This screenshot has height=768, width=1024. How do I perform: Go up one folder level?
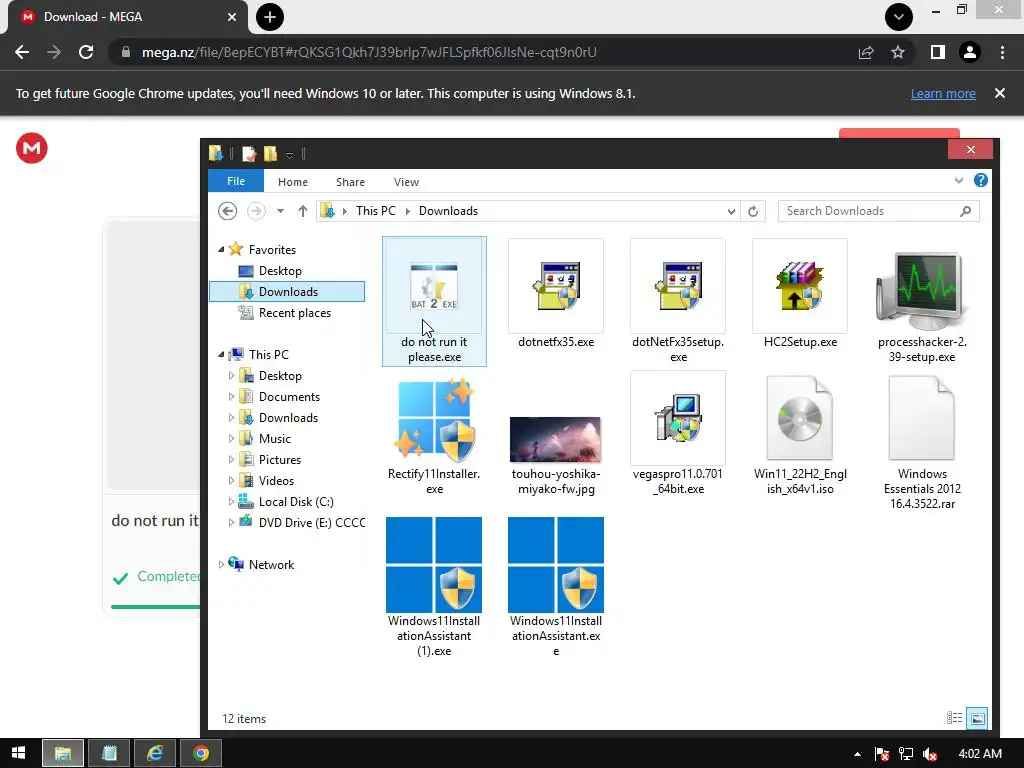(x=302, y=211)
